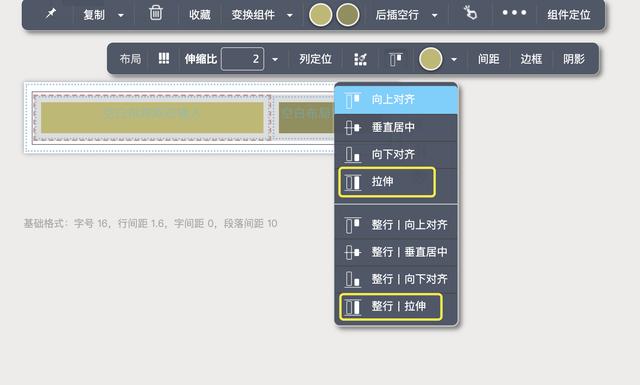Click the column positioning grid icon
640x385 pixels.
(x=360, y=59)
